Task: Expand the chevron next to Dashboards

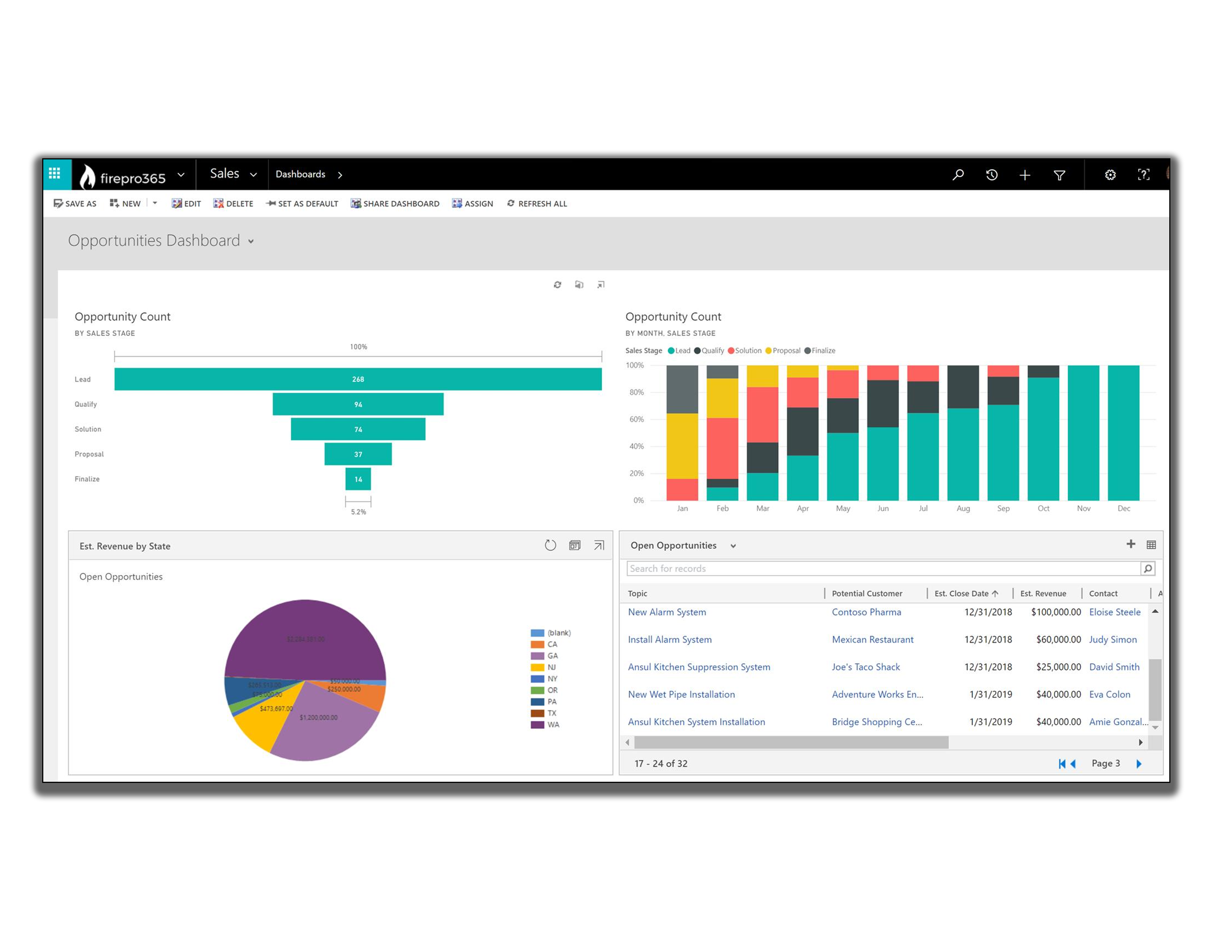Action: (x=340, y=175)
